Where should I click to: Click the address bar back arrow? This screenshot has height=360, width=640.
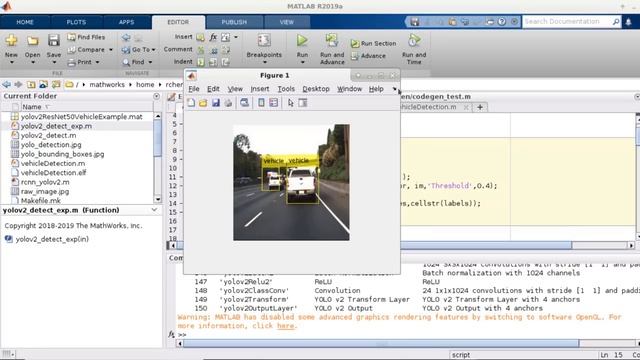point(6,84)
